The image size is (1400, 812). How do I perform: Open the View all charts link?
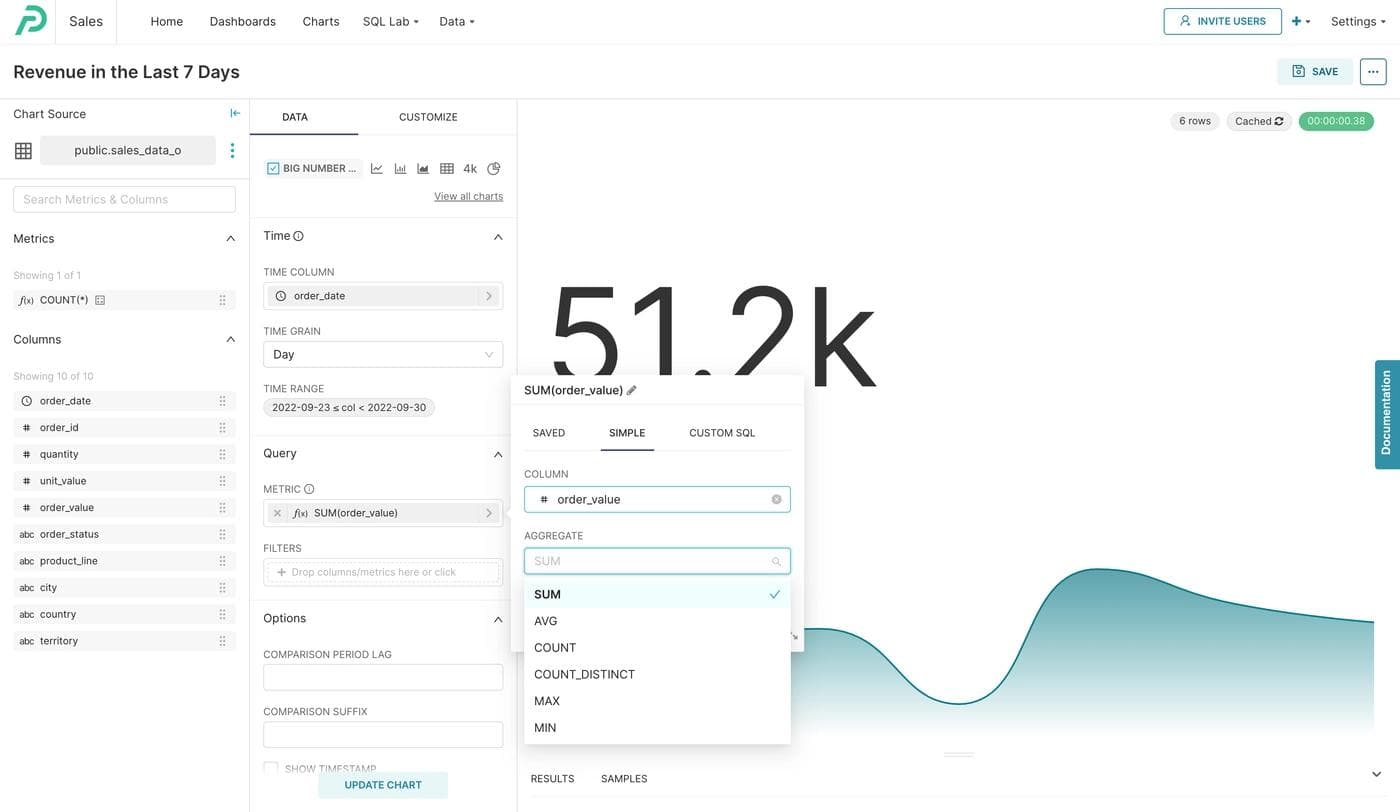tap(468, 196)
